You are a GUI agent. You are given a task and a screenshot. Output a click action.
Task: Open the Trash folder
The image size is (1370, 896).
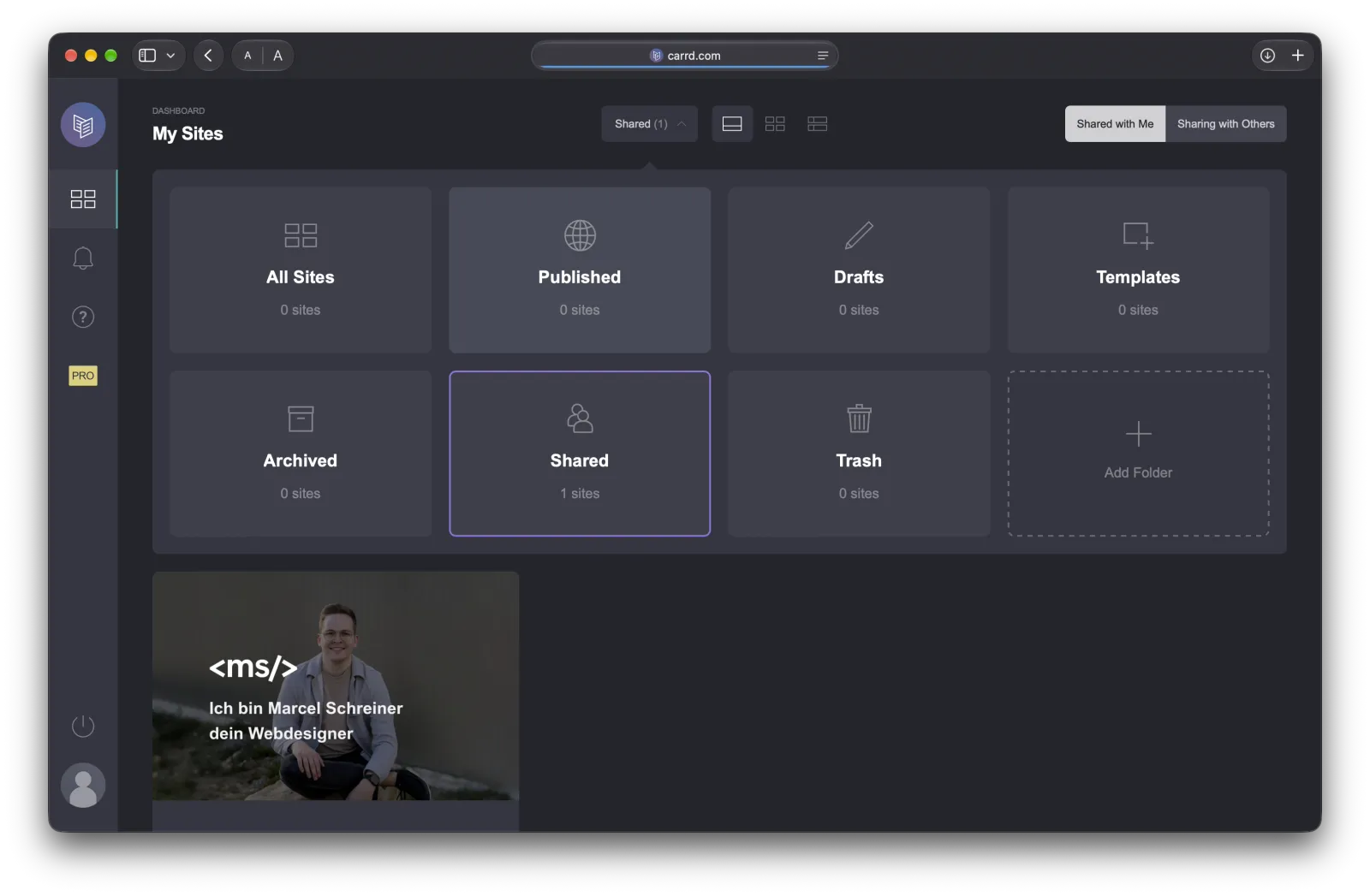click(859, 454)
